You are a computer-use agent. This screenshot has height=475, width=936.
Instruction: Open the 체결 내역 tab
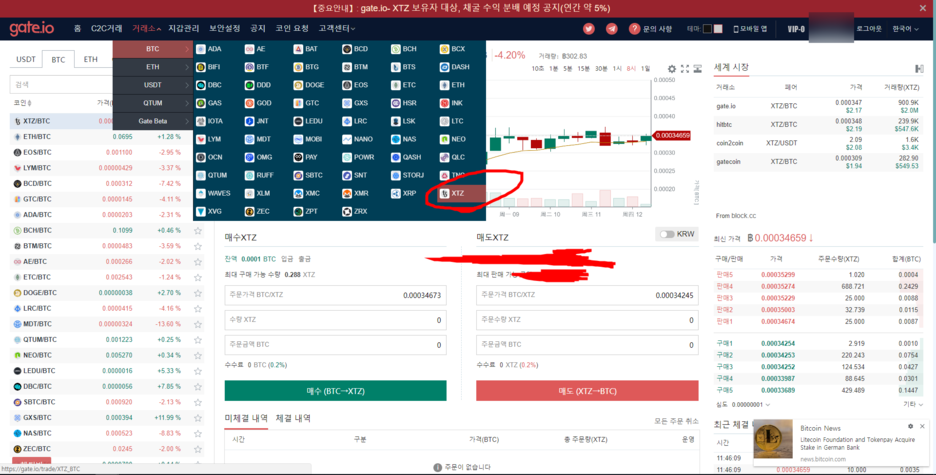[293, 418]
